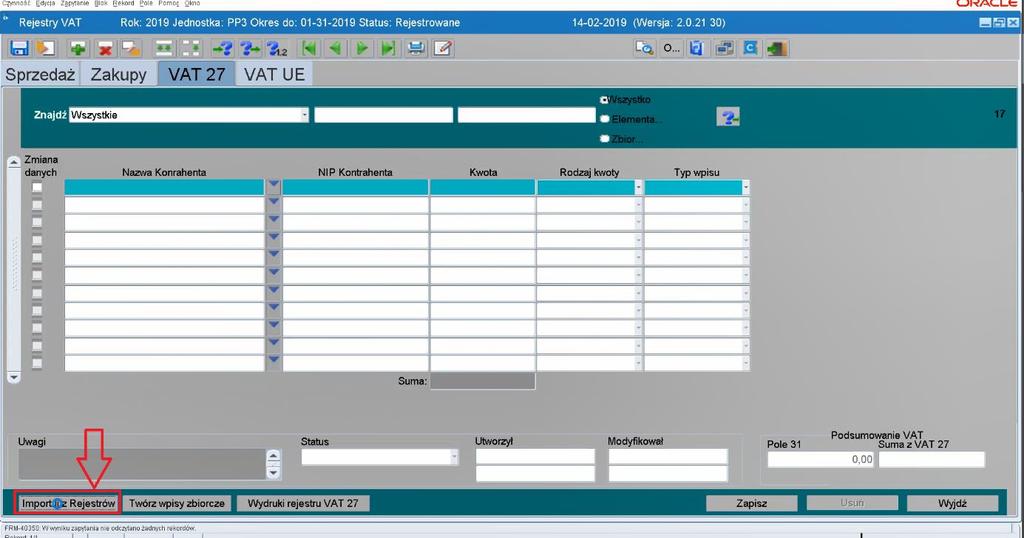Viewport: 1024px width, 538px height.
Task: Click the grey Suma total field
Action: pos(483,381)
